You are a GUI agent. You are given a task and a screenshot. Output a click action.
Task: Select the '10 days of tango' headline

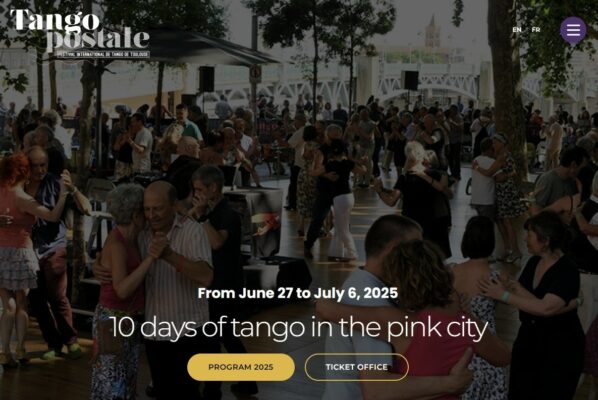tap(299, 327)
